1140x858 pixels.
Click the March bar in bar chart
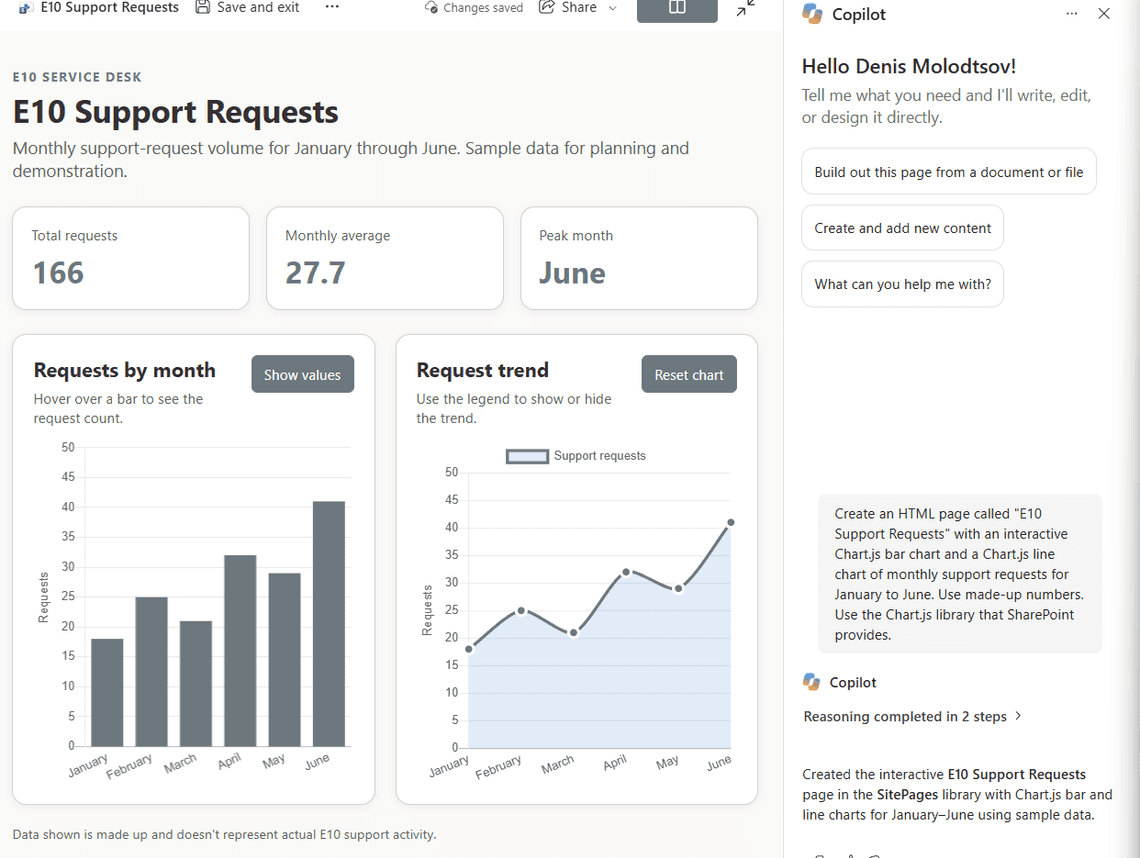(196, 683)
